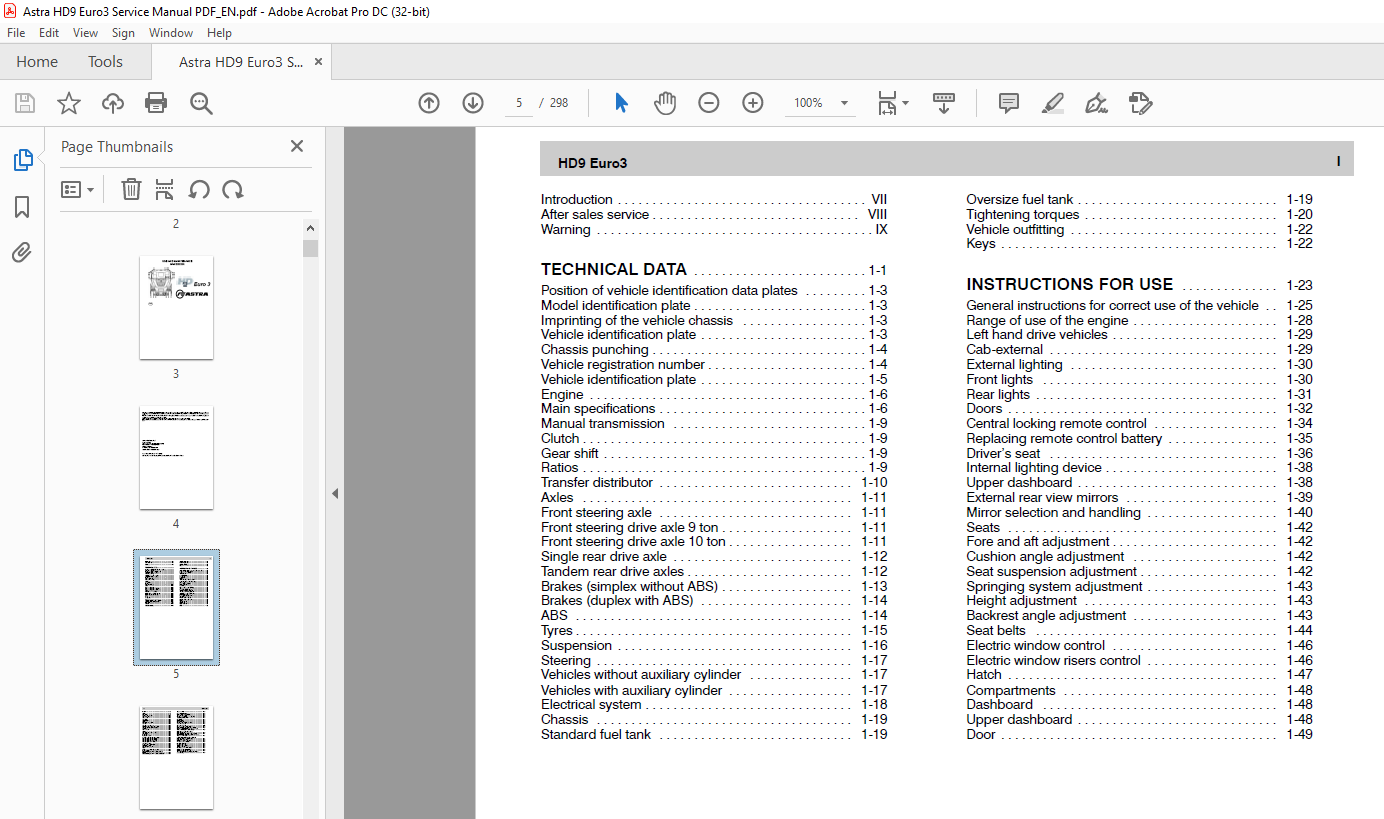The width and height of the screenshot is (1384, 819).
Task: Open the zoom level dropdown
Action: [x=845, y=103]
